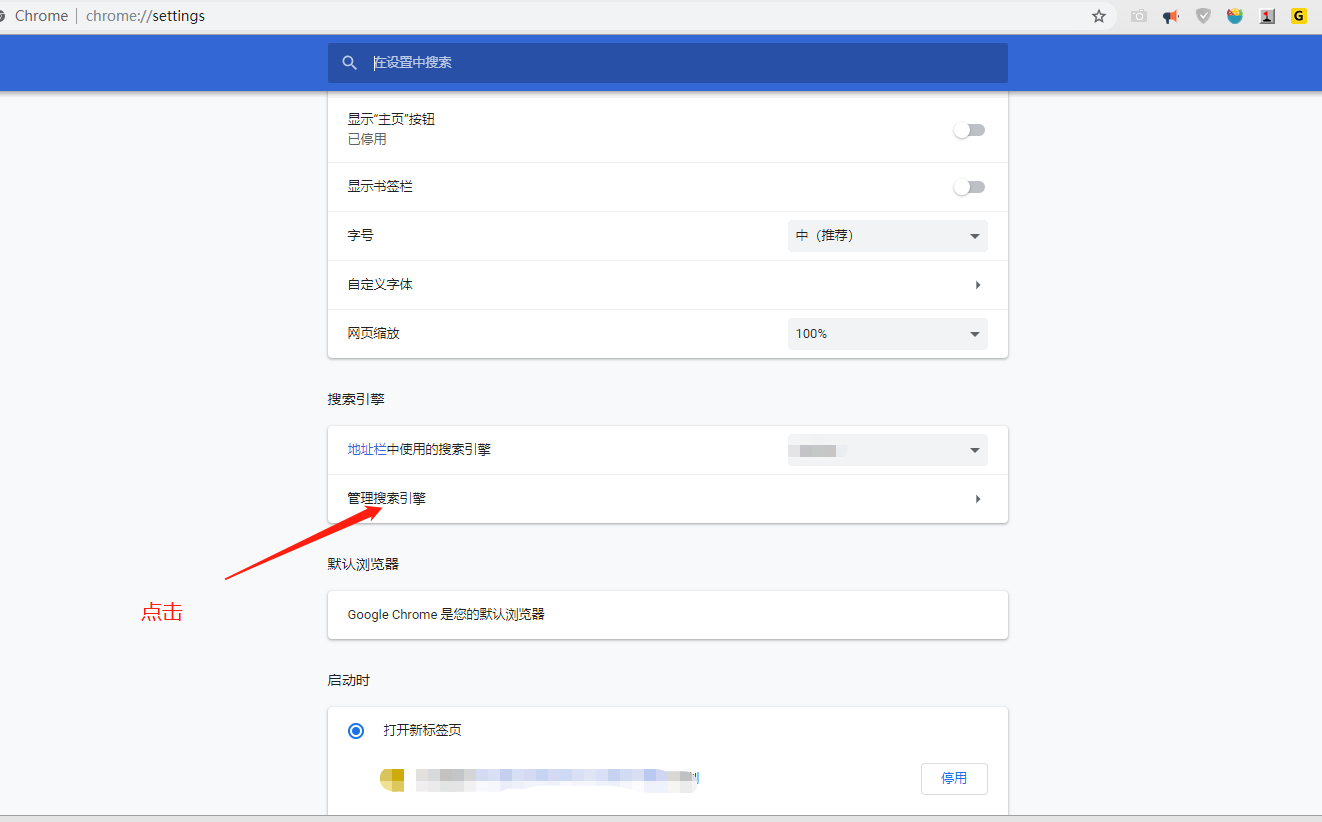Click the search engine section heading

tap(356, 399)
